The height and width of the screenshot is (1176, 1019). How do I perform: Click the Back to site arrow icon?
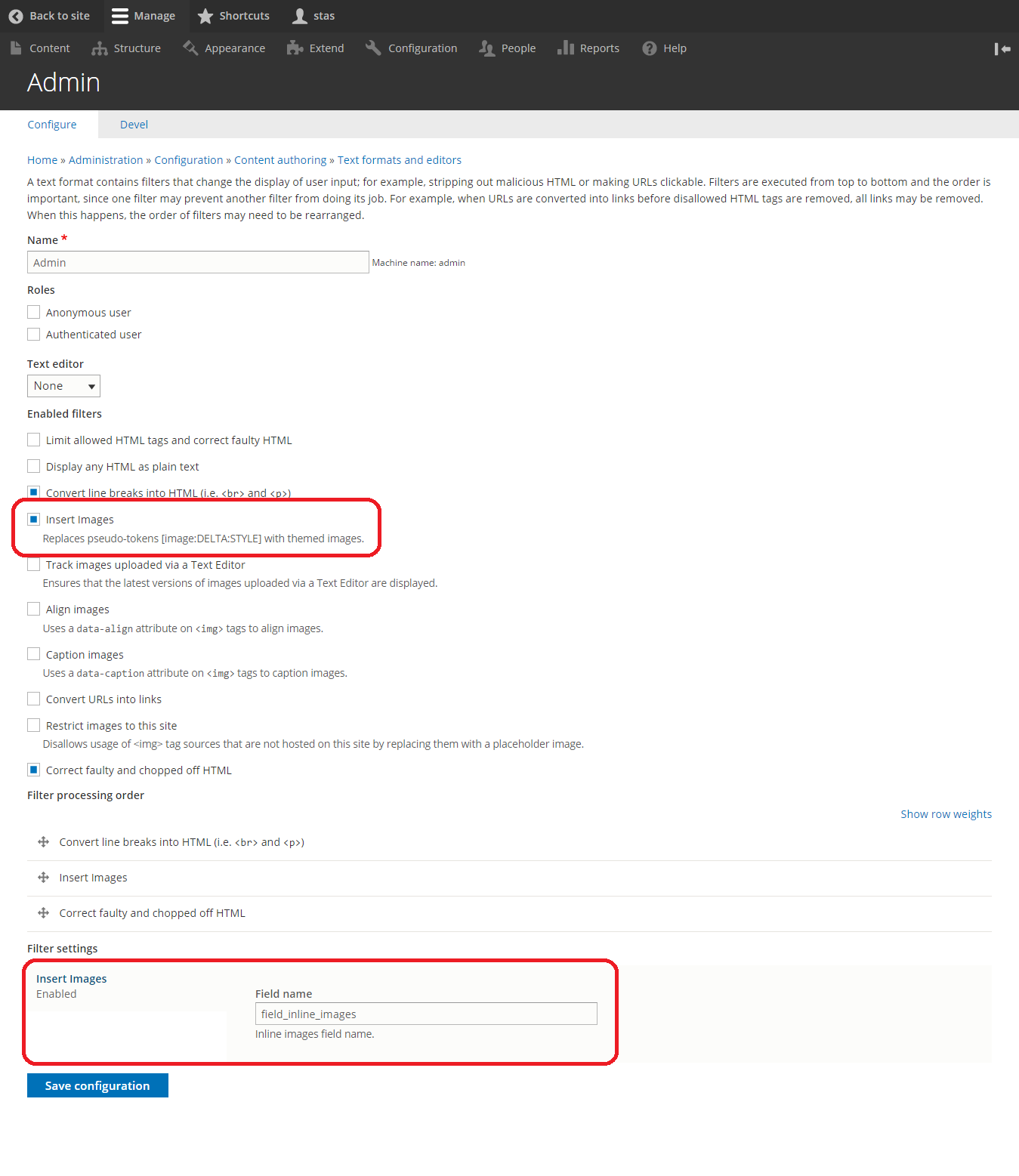point(16,16)
